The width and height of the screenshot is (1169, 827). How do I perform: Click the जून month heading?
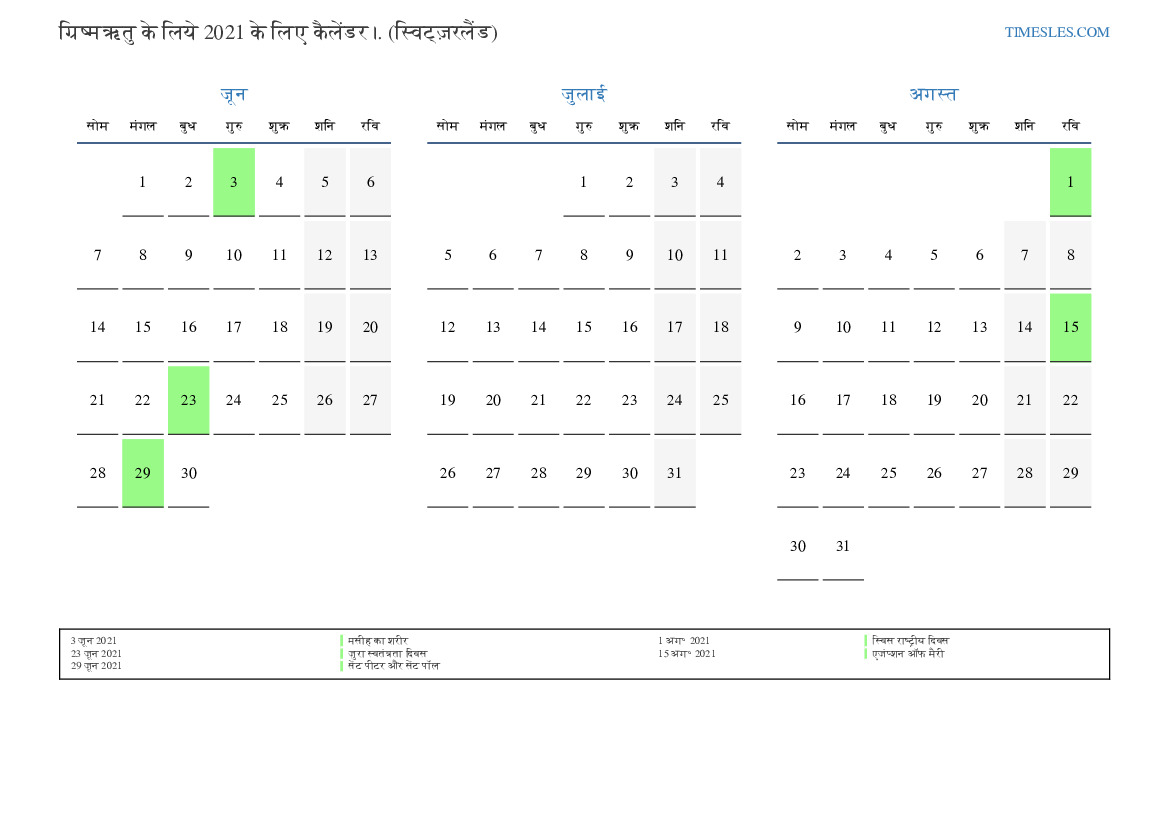233,94
